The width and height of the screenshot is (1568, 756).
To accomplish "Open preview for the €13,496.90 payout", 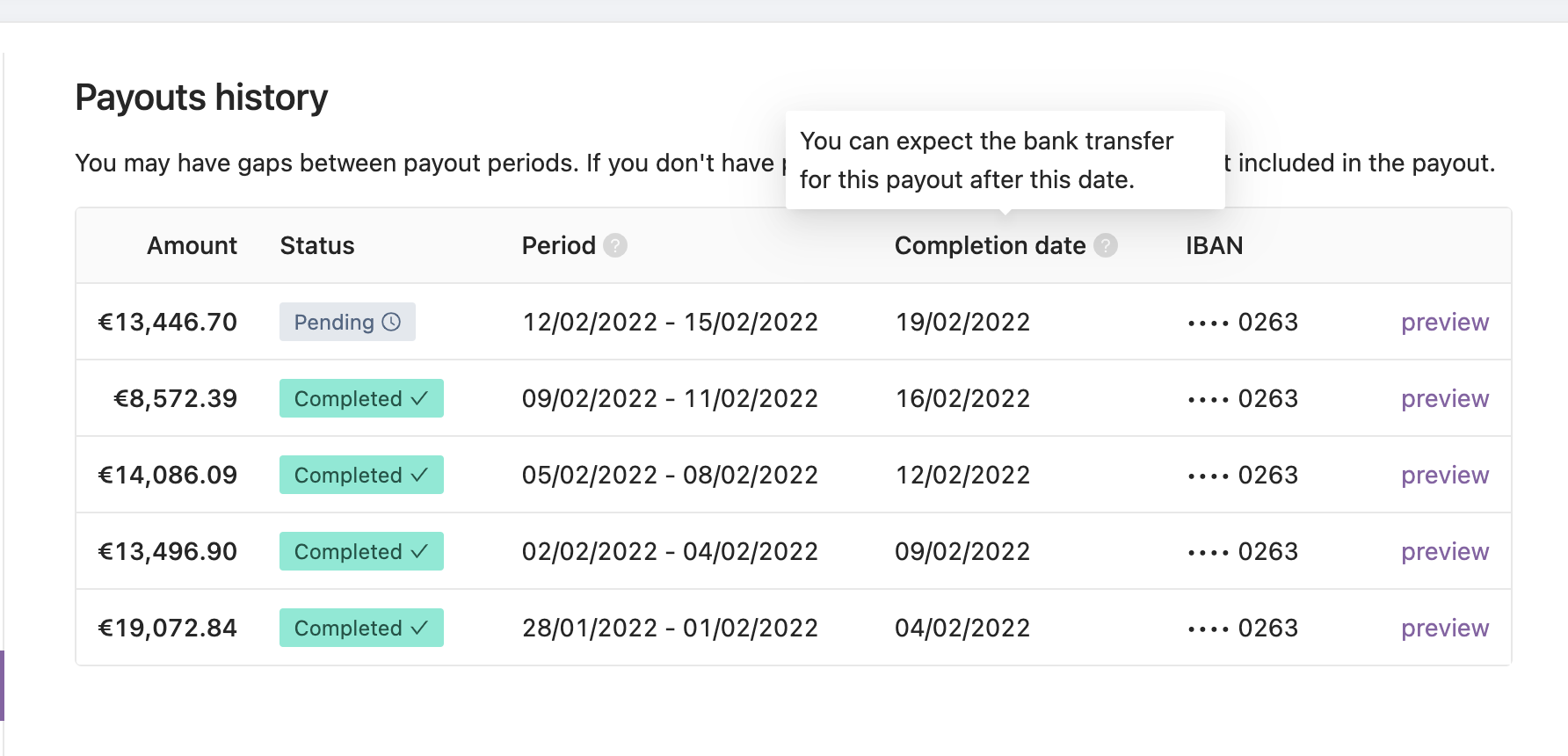I will [1445, 552].
